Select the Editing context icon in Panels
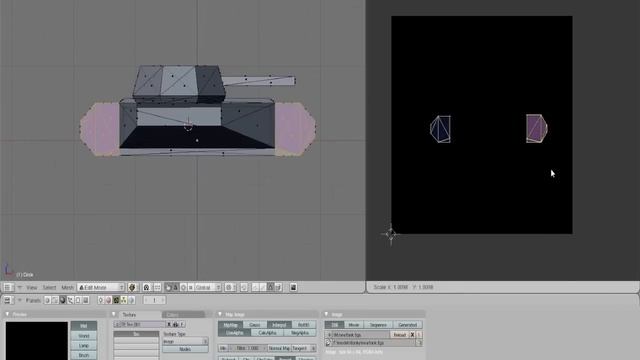Screen dimensions: 640x360 pyautogui.click(x=78, y=300)
